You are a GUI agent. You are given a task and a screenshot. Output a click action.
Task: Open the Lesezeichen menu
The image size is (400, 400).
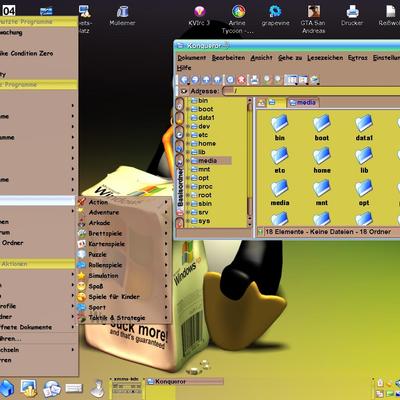tap(325, 58)
